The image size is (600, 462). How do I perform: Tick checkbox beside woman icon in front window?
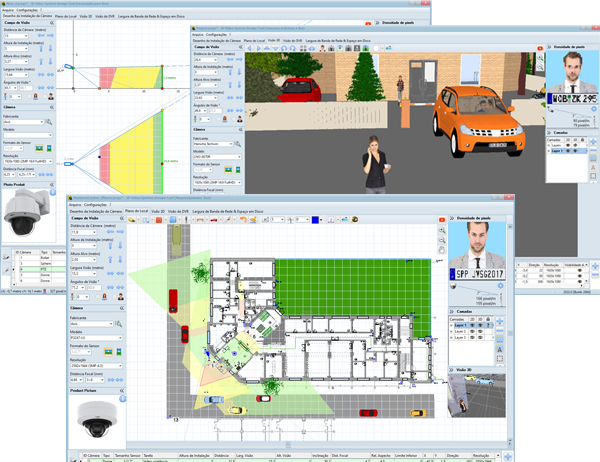tap(98, 297)
